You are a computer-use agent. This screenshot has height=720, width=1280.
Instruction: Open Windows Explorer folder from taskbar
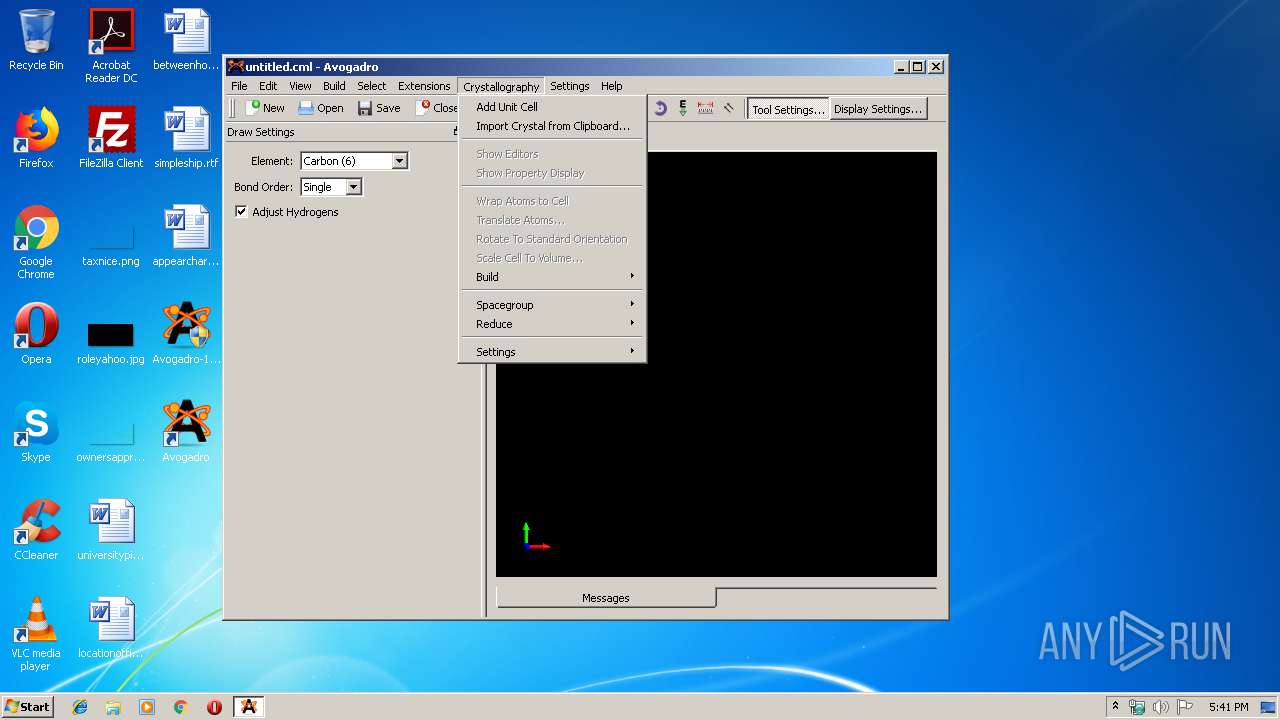pos(113,707)
